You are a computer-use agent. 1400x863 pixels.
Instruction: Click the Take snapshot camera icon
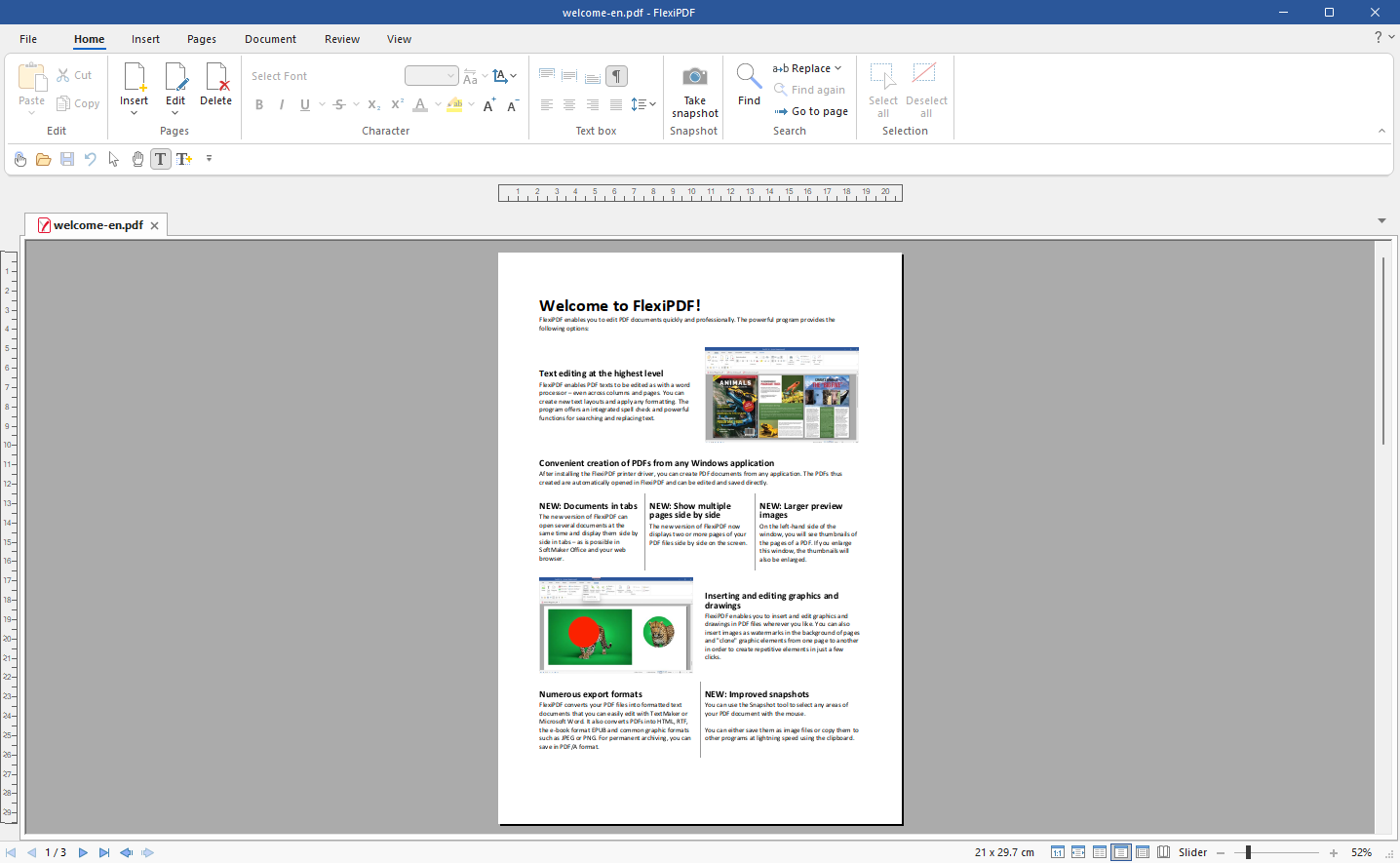click(694, 77)
